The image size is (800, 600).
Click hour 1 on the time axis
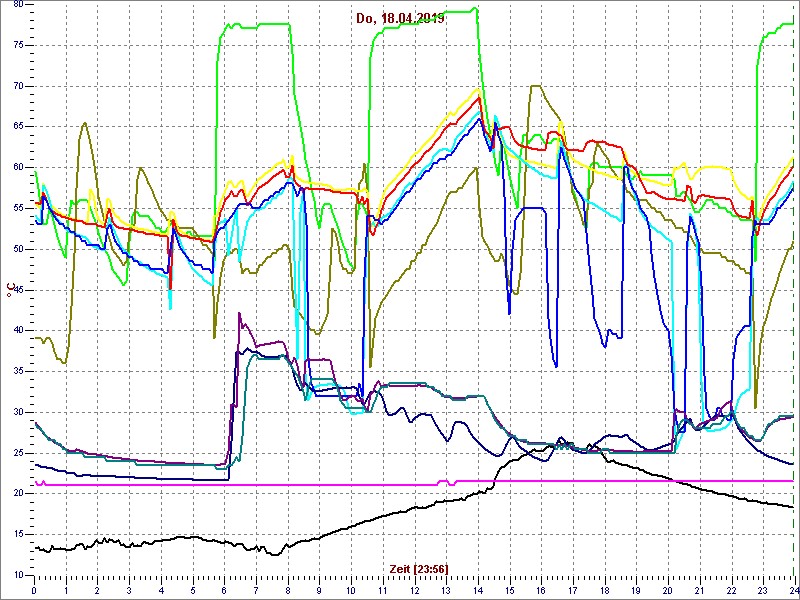click(66, 590)
